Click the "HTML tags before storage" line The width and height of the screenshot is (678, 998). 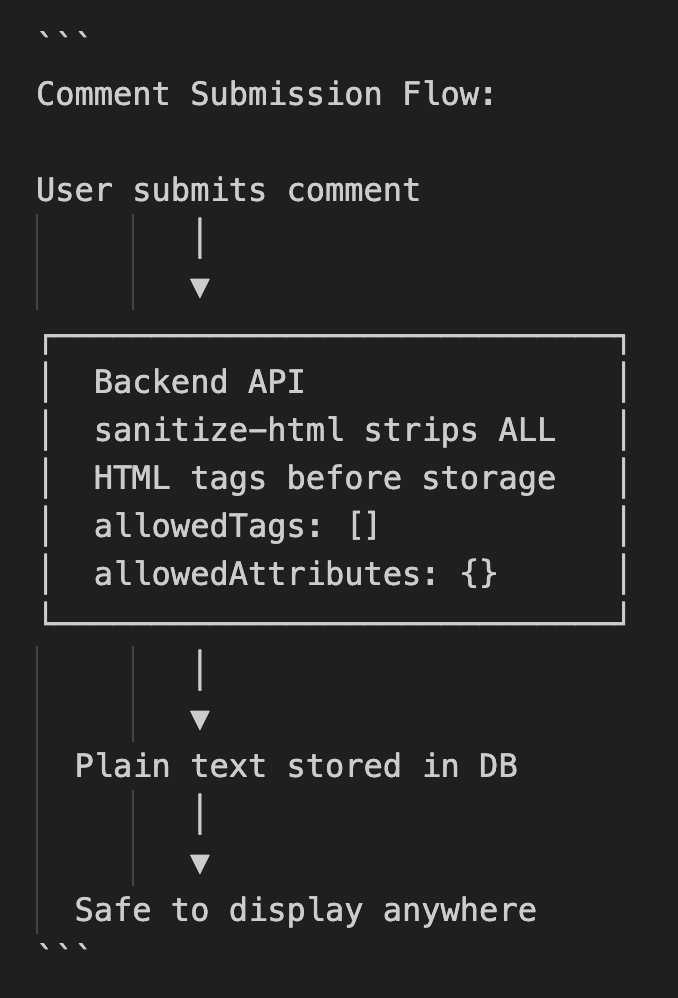coord(324,478)
